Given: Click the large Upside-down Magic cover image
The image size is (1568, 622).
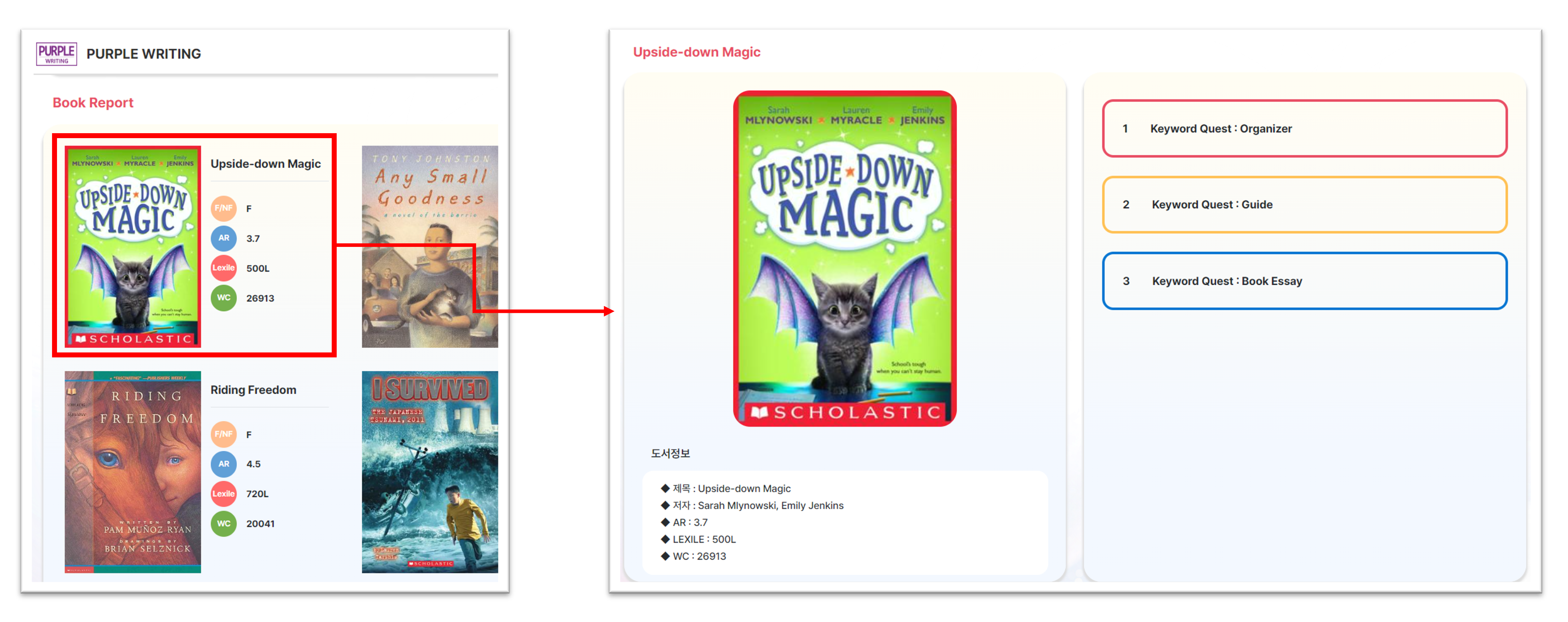Looking at the screenshot, I should pyautogui.click(x=845, y=259).
